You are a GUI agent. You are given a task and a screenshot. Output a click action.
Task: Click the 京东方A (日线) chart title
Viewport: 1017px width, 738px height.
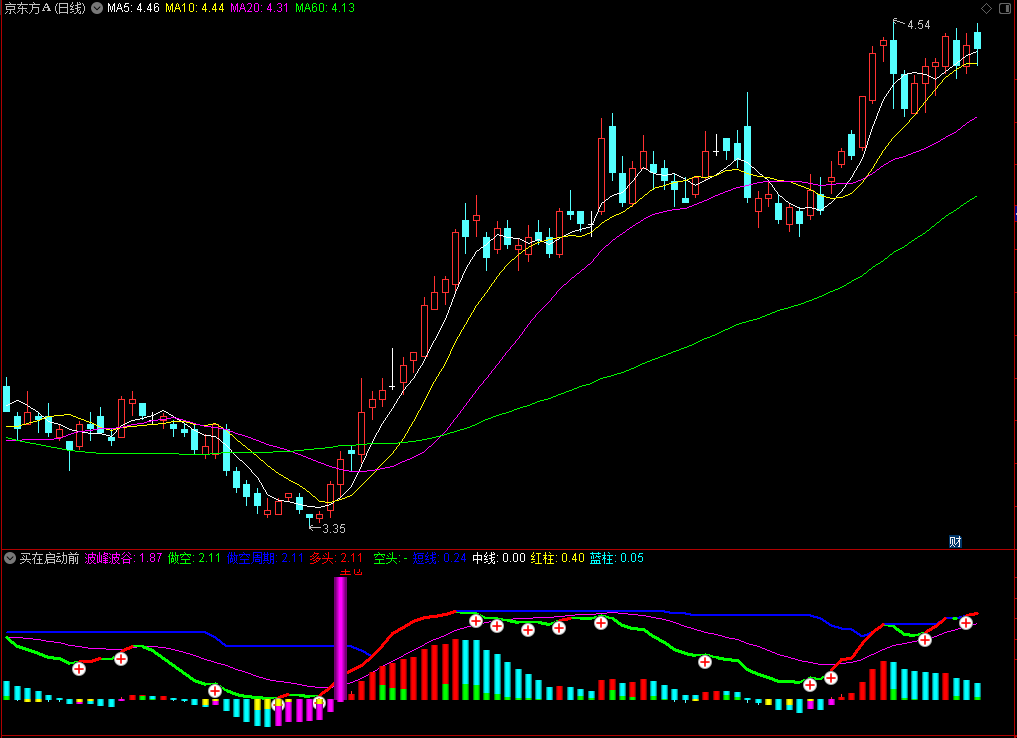click(x=45, y=8)
